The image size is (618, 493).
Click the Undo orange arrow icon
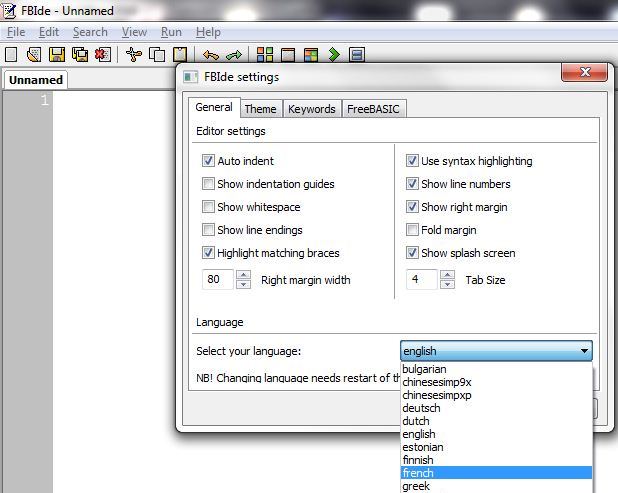[211, 55]
